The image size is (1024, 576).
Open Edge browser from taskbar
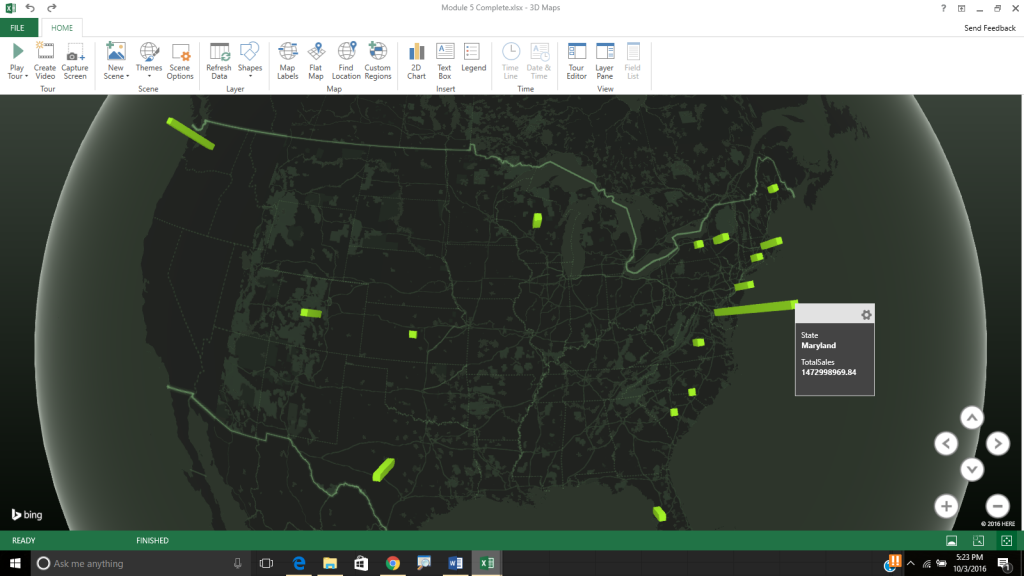[x=299, y=563]
